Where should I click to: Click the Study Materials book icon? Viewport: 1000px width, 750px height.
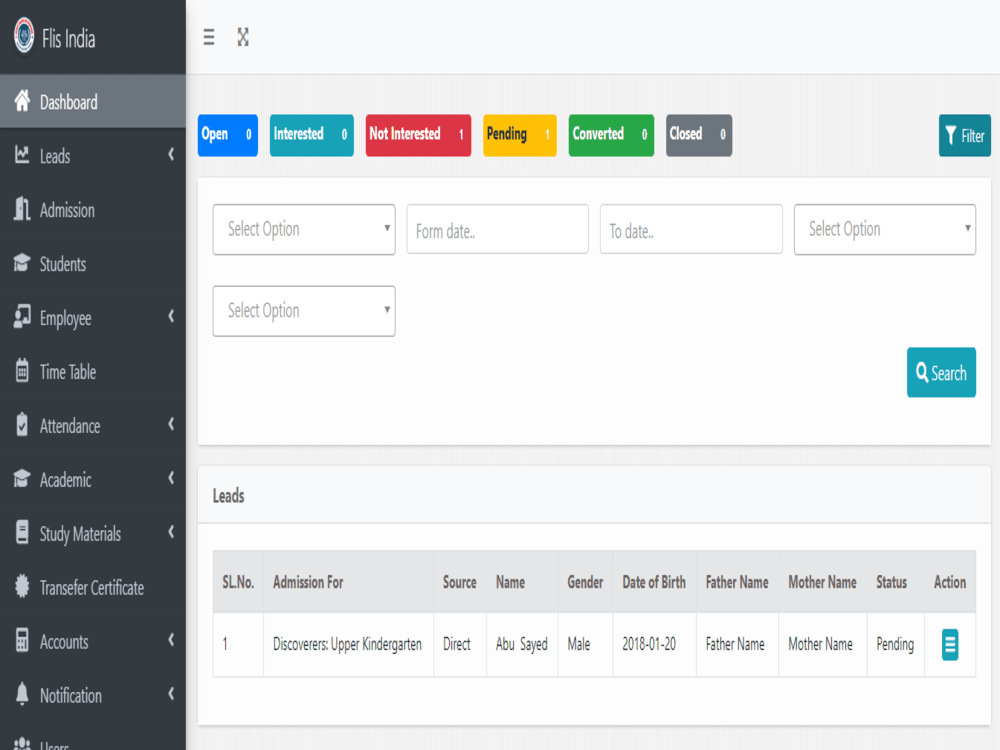pyautogui.click(x=22, y=532)
